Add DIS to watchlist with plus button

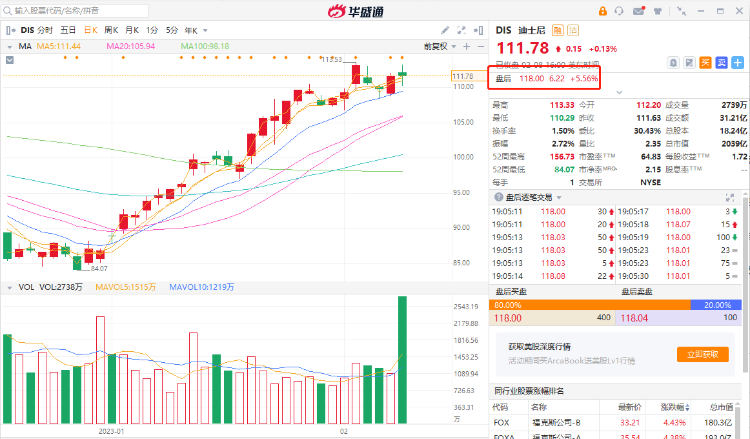click(737, 62)
